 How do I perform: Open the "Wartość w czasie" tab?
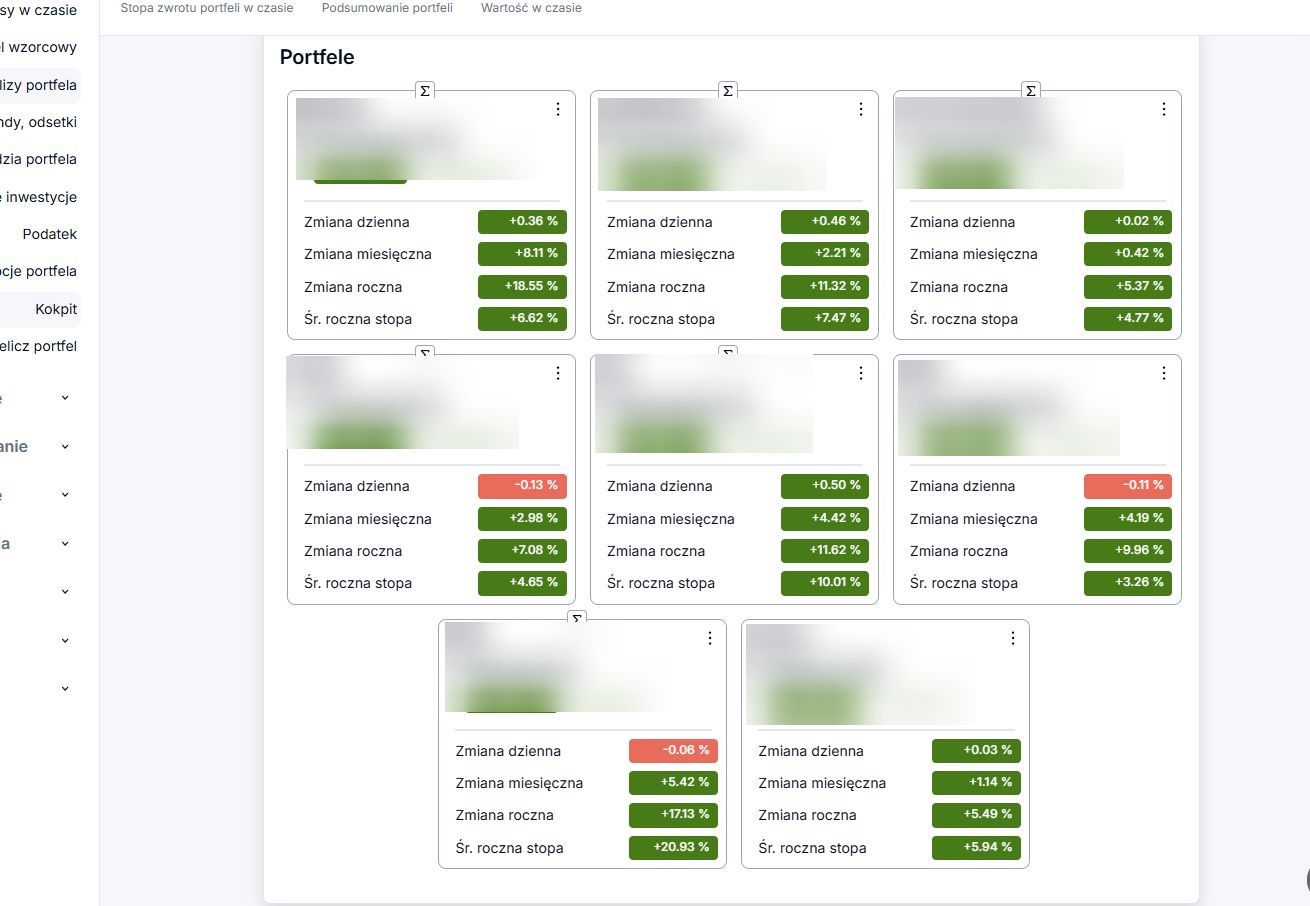pos(531,8)
